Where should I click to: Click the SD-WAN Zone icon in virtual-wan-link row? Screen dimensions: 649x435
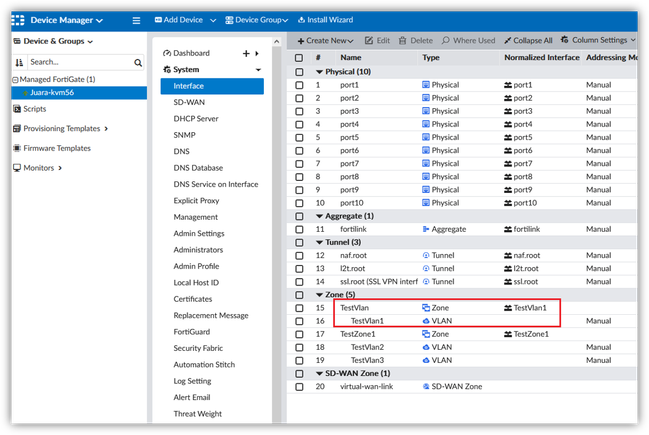425,386
